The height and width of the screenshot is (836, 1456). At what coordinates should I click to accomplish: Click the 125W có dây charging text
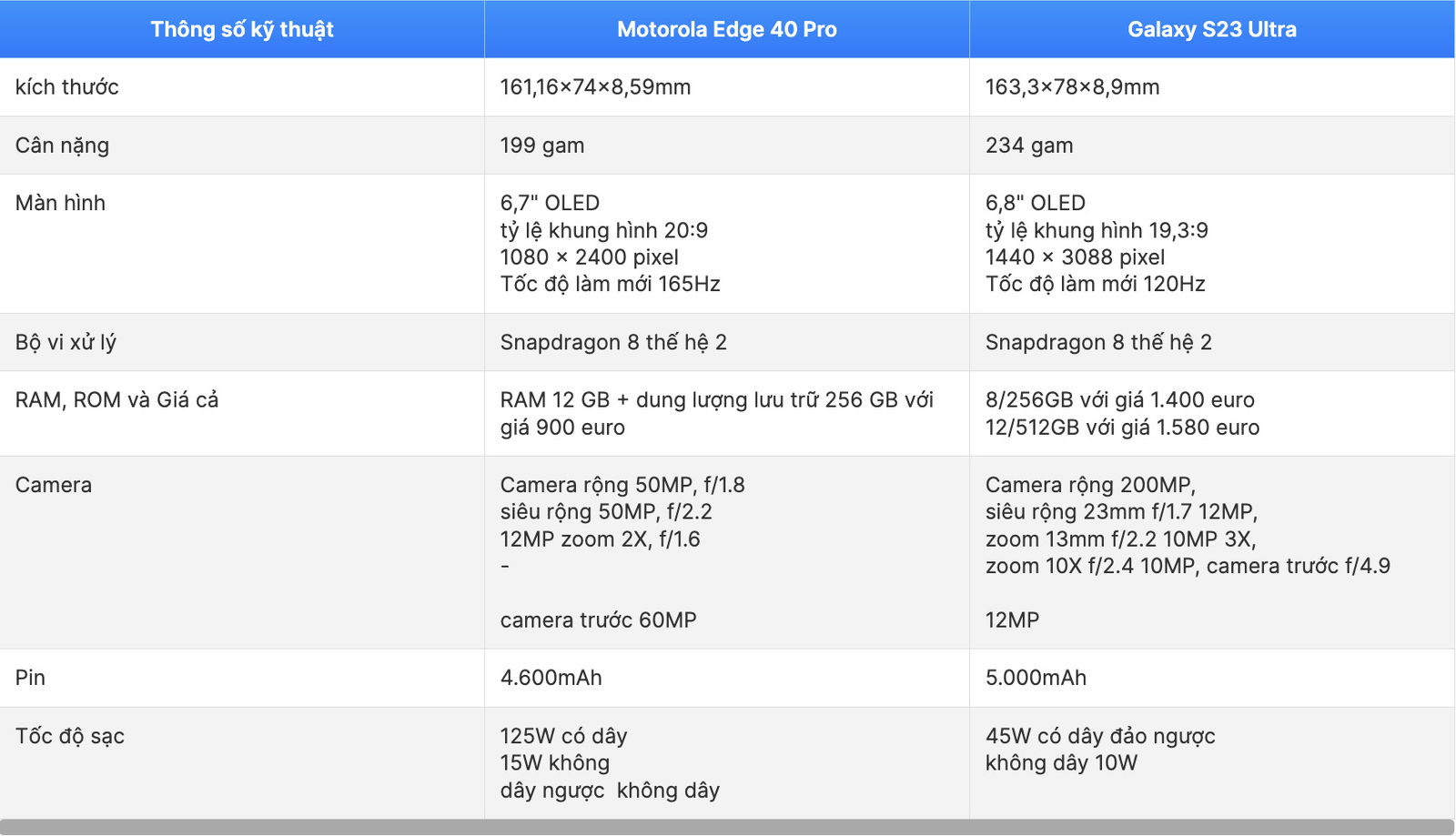pos(563,736)
